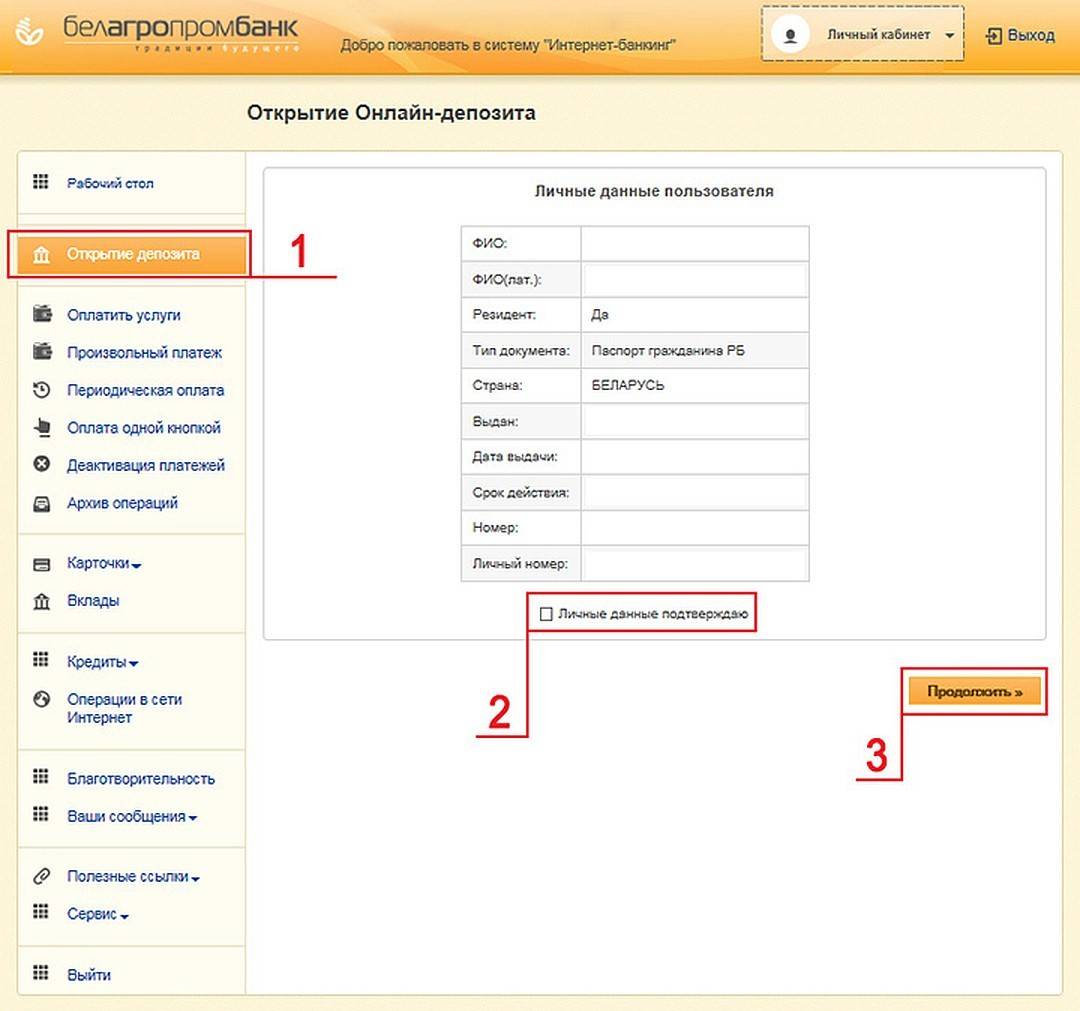Click the ФИО(лат.) input field
The height and width of the screenshot is (1011, 1080).
[694, 281]
